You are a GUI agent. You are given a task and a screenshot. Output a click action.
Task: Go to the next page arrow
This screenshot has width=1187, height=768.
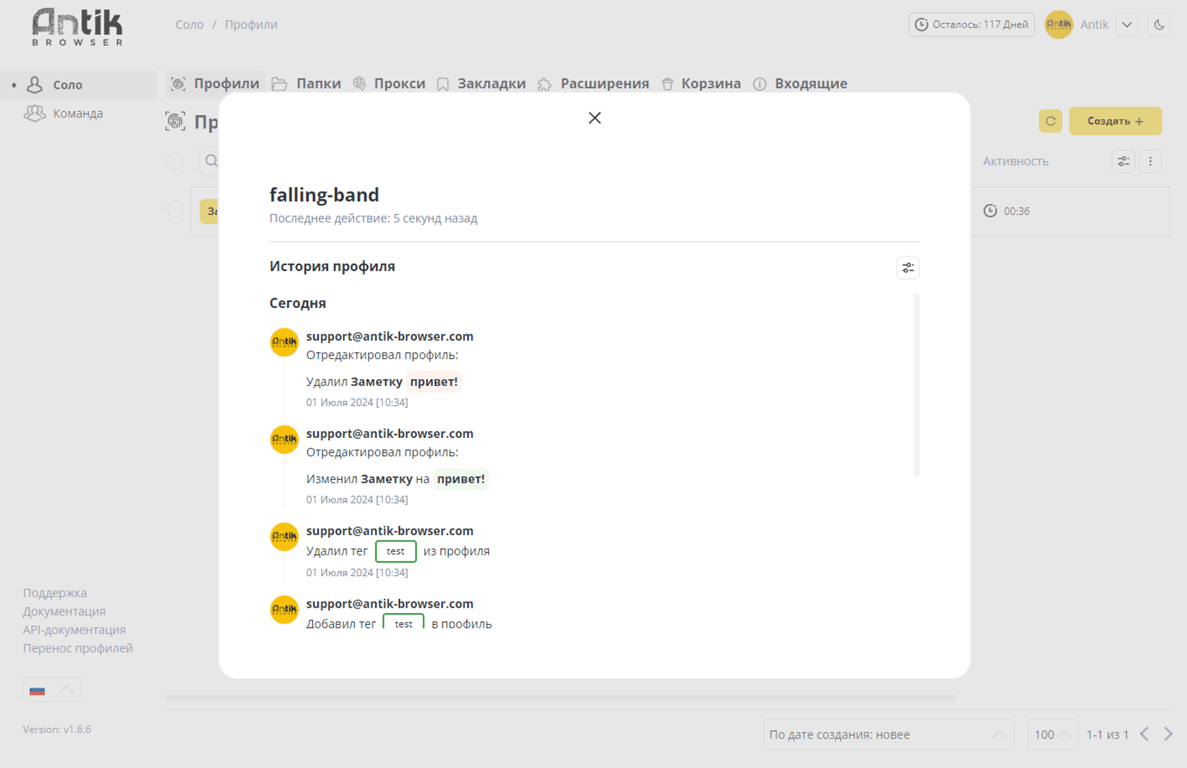(x=1168, y=735)
